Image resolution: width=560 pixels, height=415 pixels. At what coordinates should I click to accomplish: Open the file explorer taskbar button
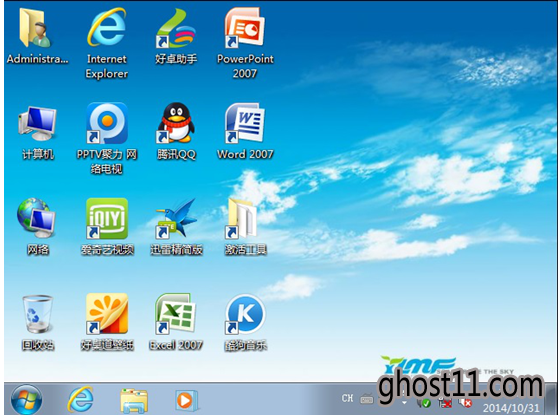134,401
